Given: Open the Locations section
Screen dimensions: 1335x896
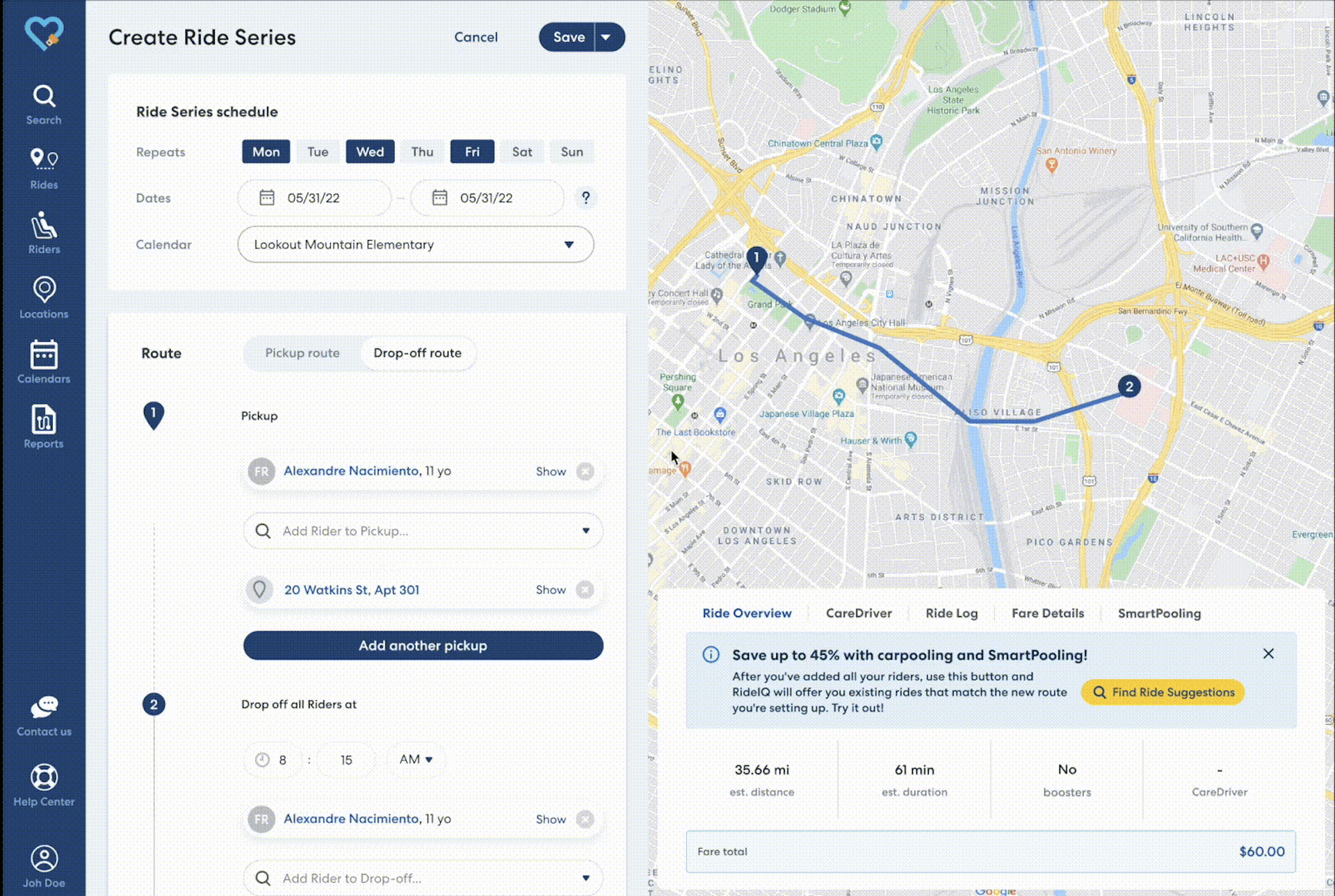Looking at the screenshot, I should [x=44, y=298].
